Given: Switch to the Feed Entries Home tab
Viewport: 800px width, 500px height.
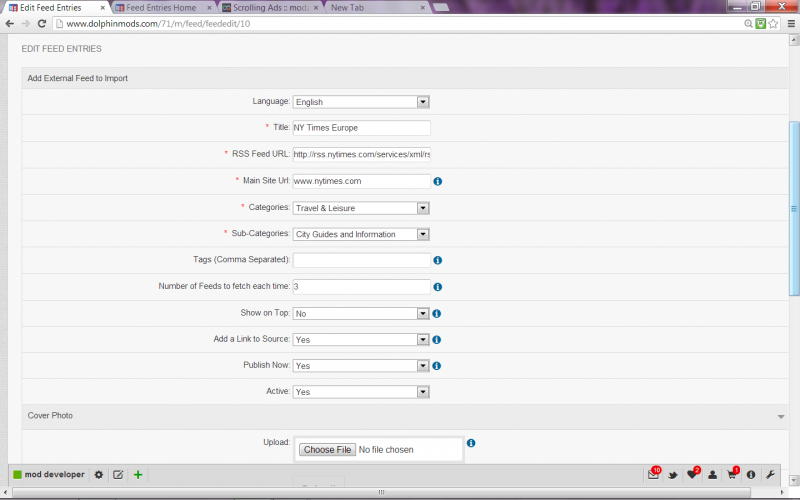Looking at the screenshot, I should point(161,8).
